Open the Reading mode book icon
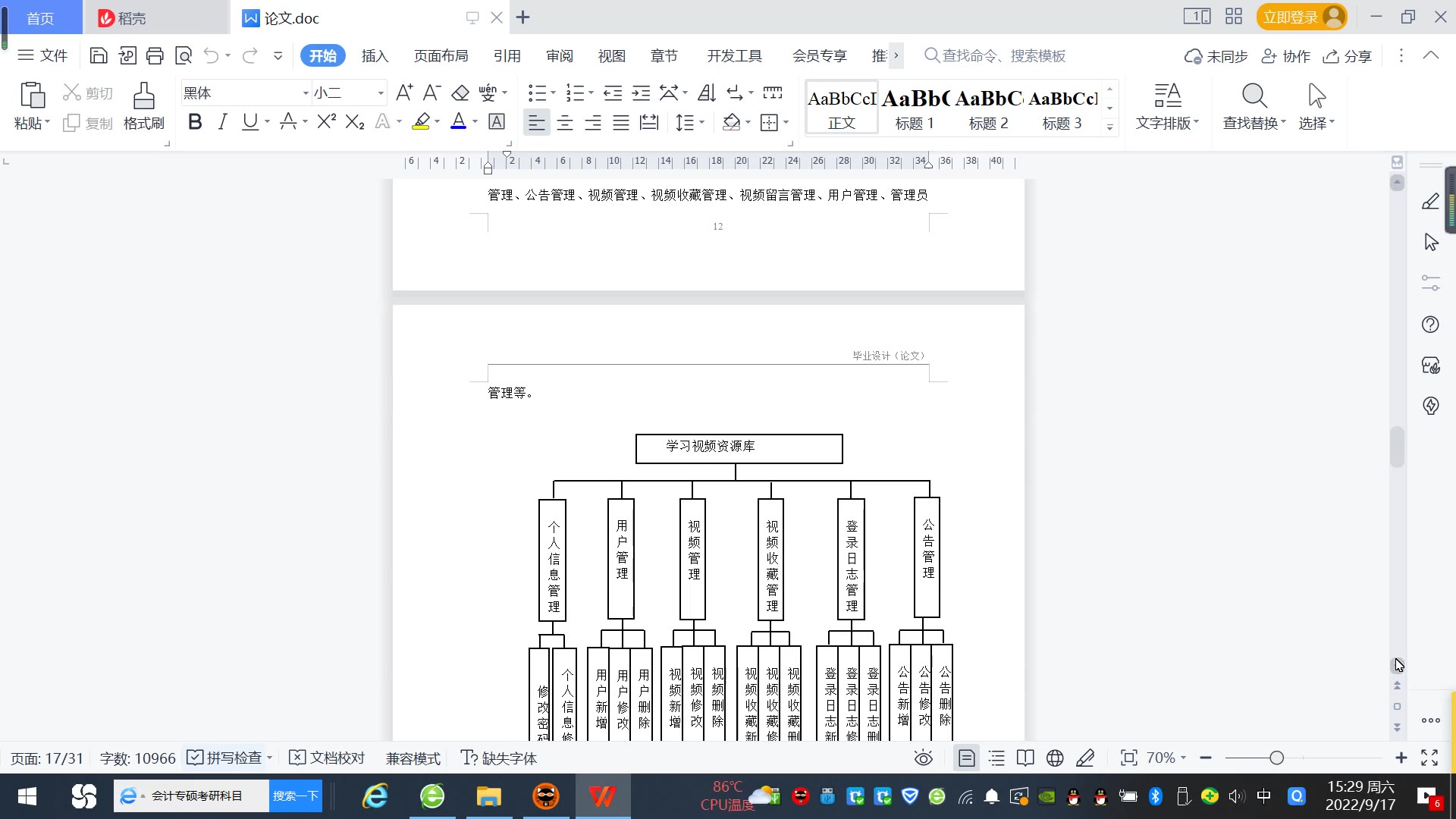This screenshot has height=819, width=1456. click(1025, 758)
